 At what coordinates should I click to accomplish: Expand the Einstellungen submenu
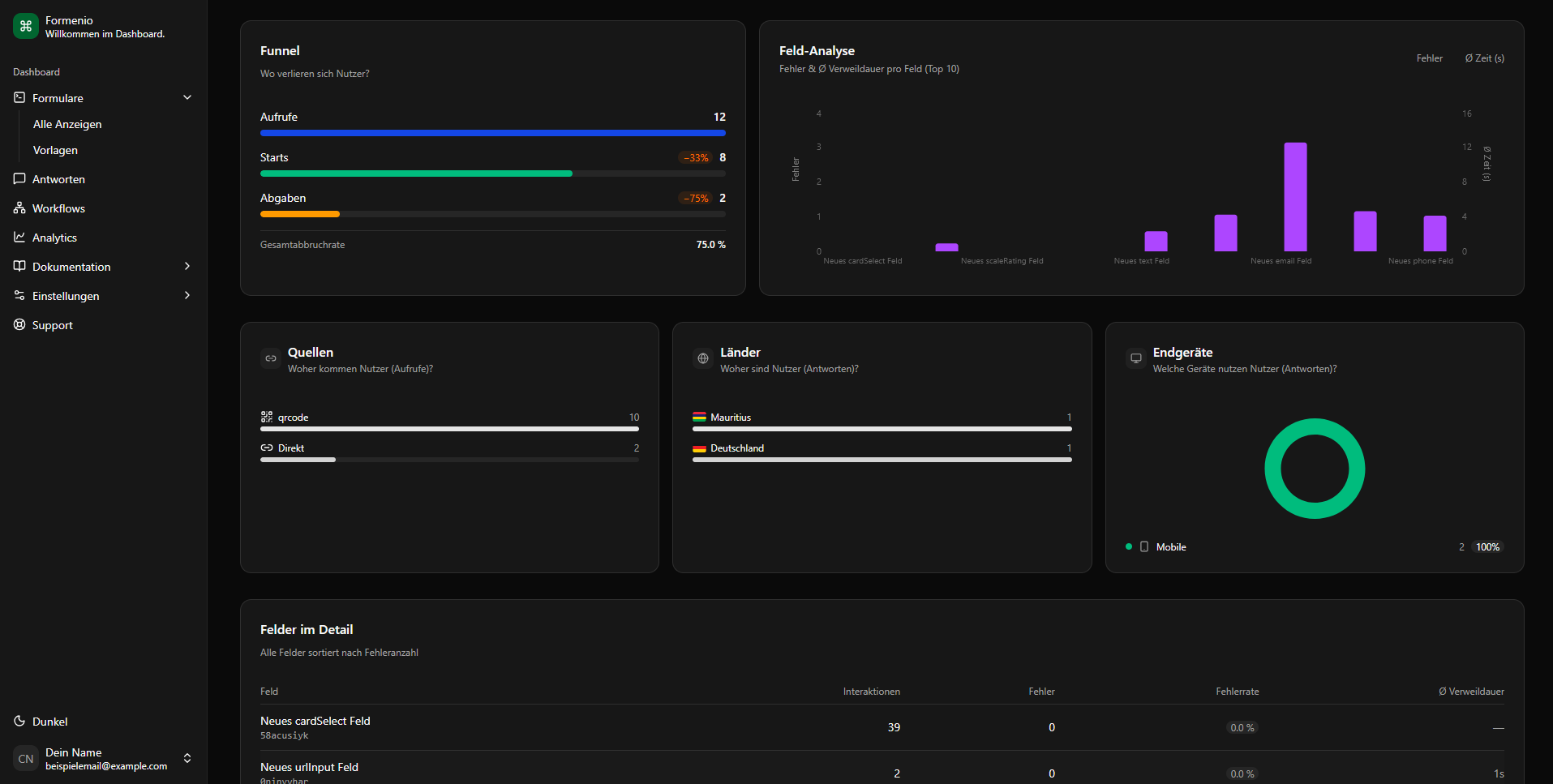pos(187,296)
